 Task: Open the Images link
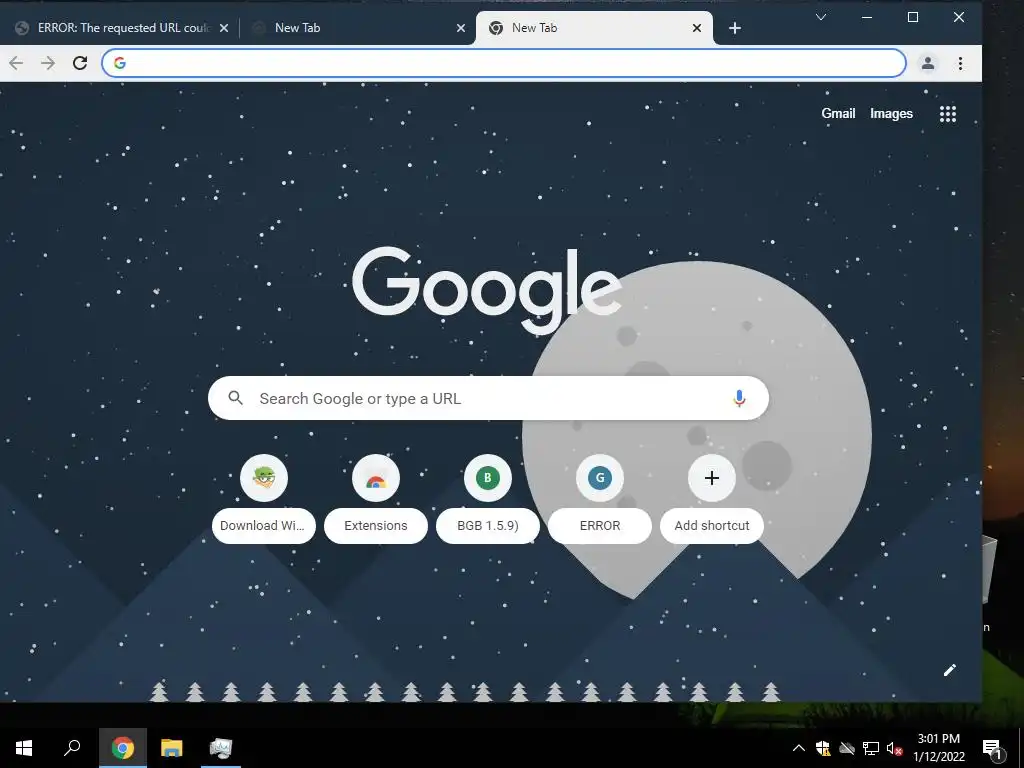point(891,114)
